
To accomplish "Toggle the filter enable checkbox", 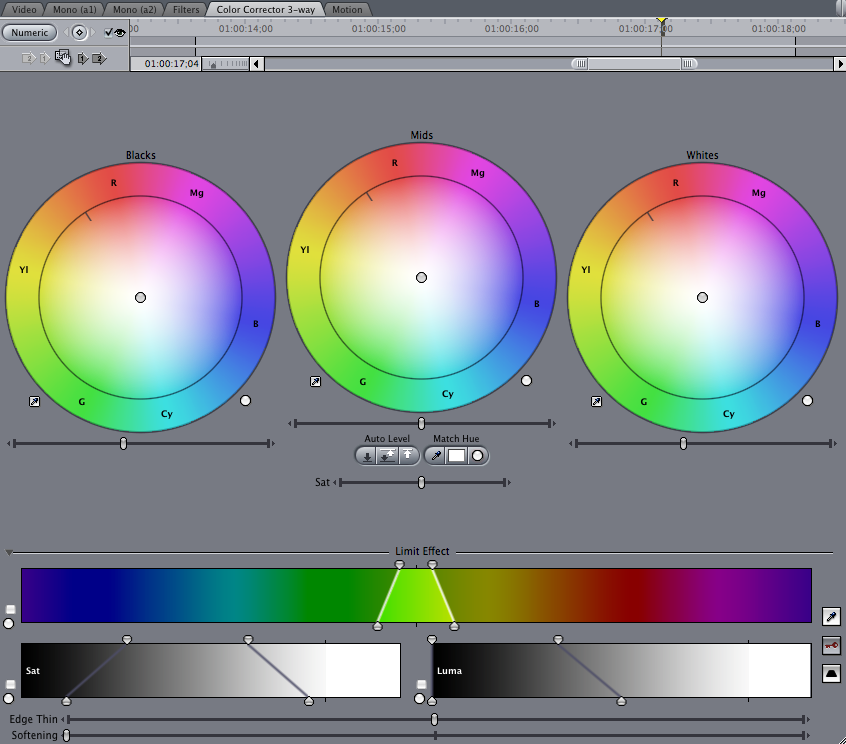I will 108,32.
